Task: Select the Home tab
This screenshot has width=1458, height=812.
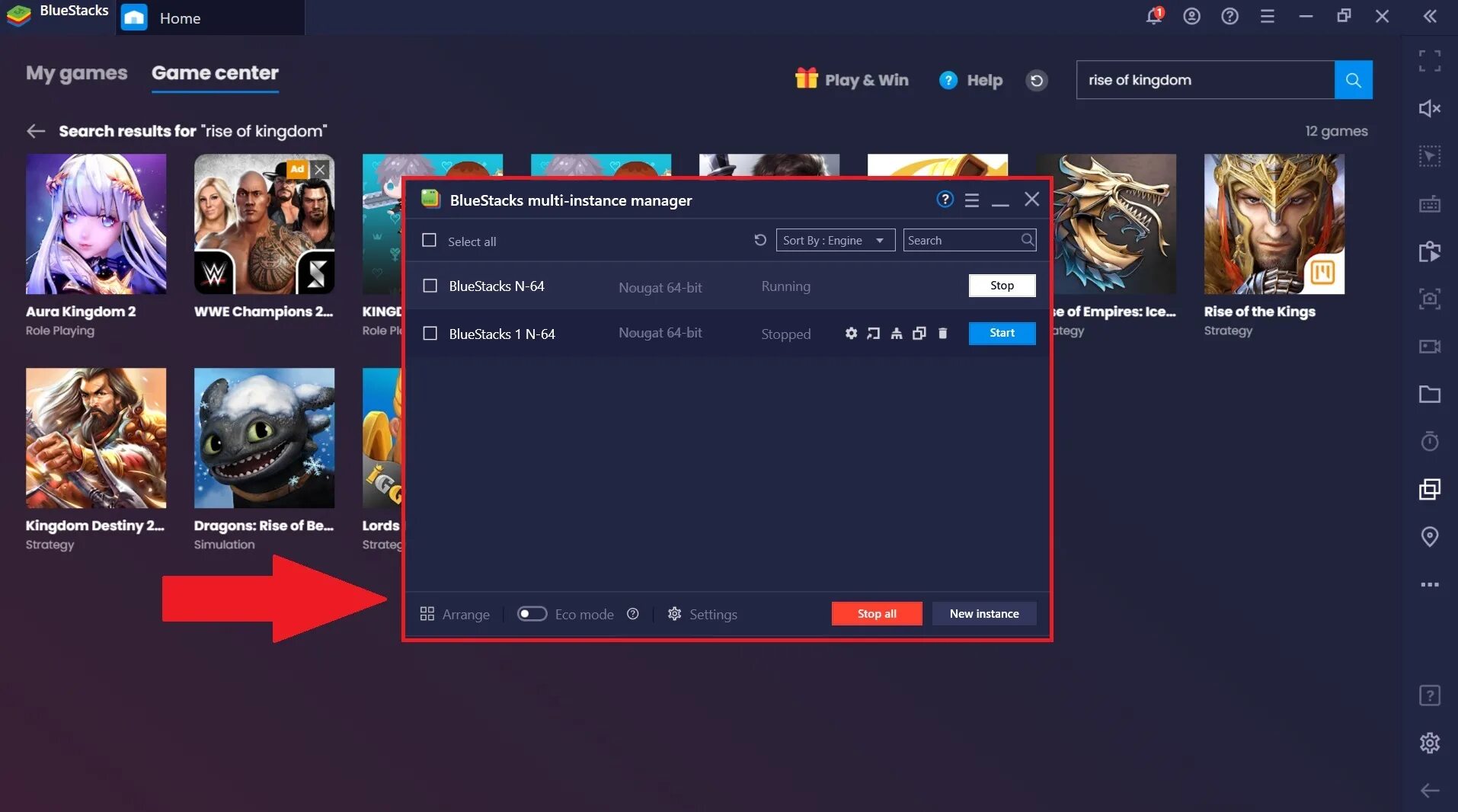Action: [210, 18]
